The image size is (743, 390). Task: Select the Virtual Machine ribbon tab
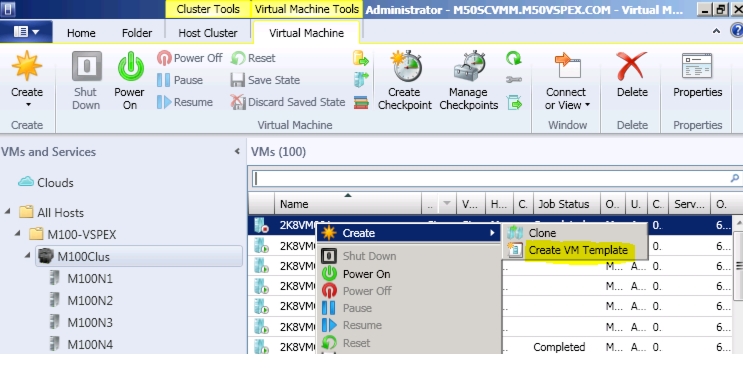pos(307,33)
